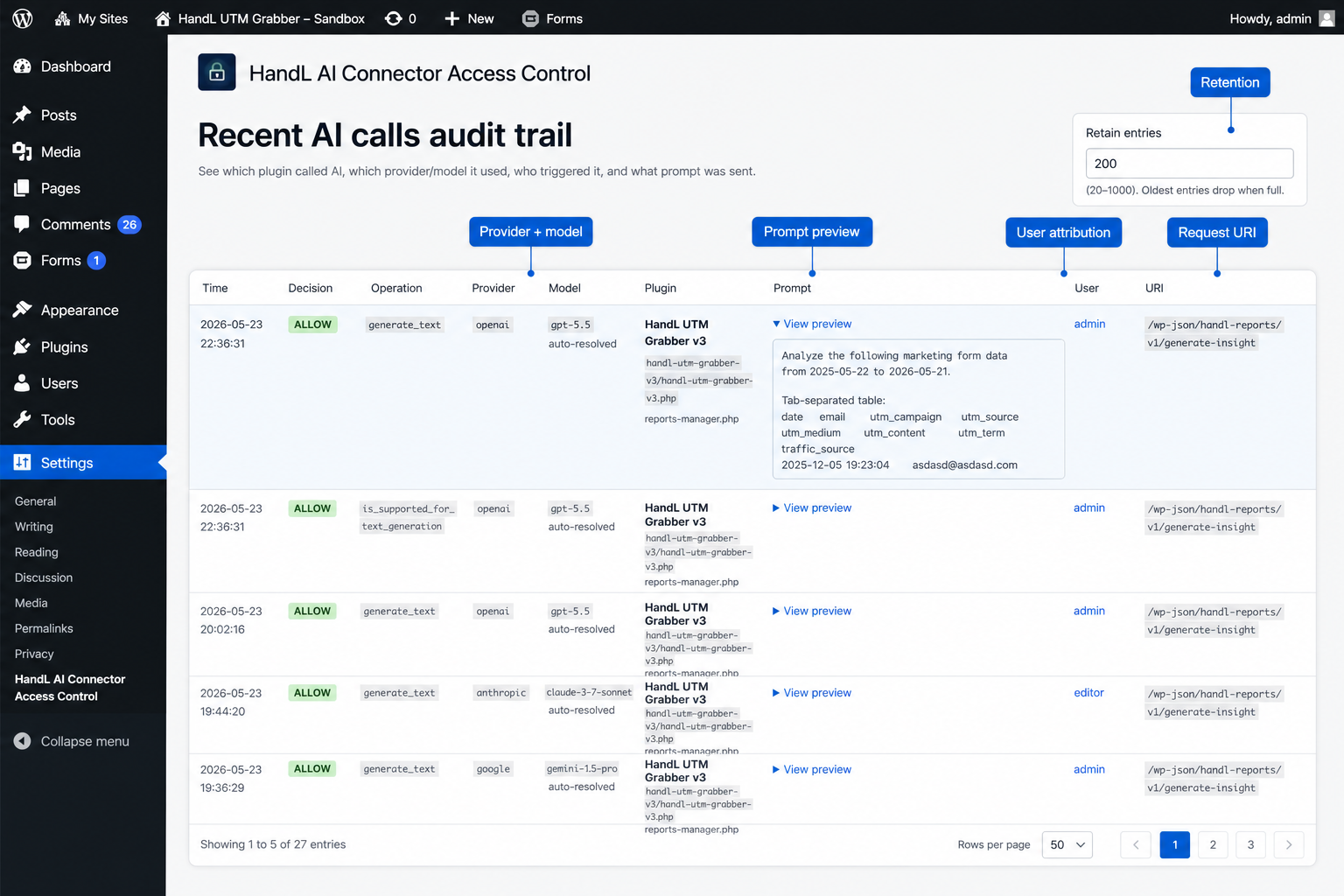Click claude-3-7-sonnet model cell
The width and height of the screenshot is (1344, 896).
pos(589,692)
